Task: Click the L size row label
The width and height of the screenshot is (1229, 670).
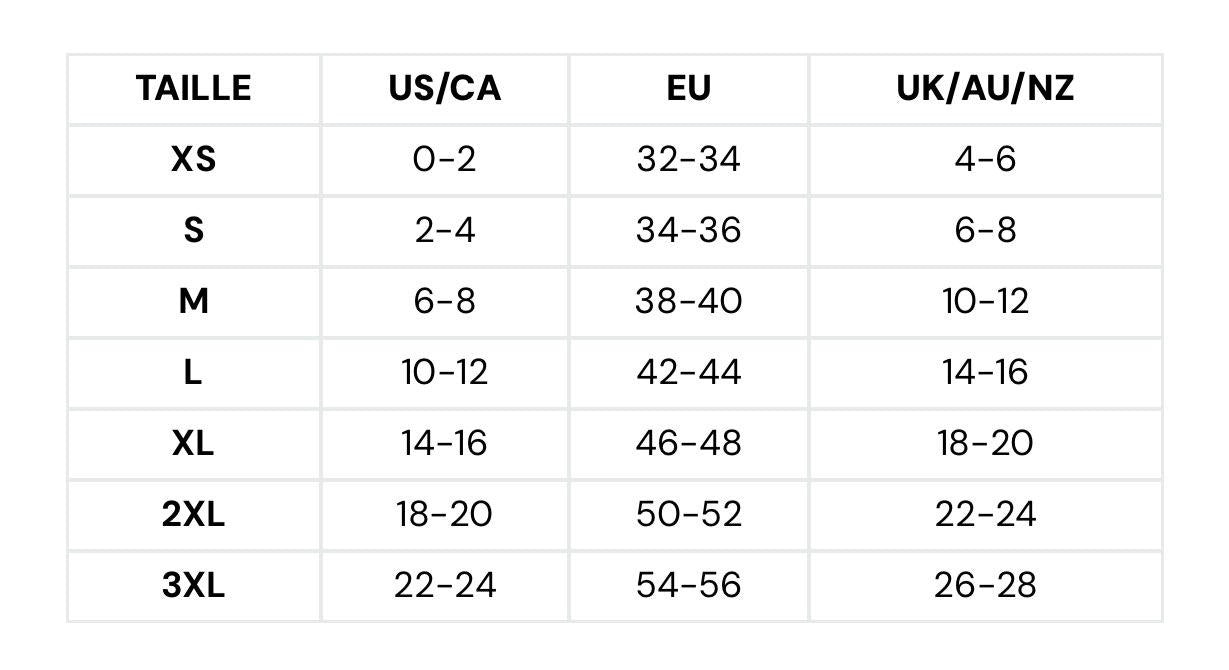Action: coord(194,372)
